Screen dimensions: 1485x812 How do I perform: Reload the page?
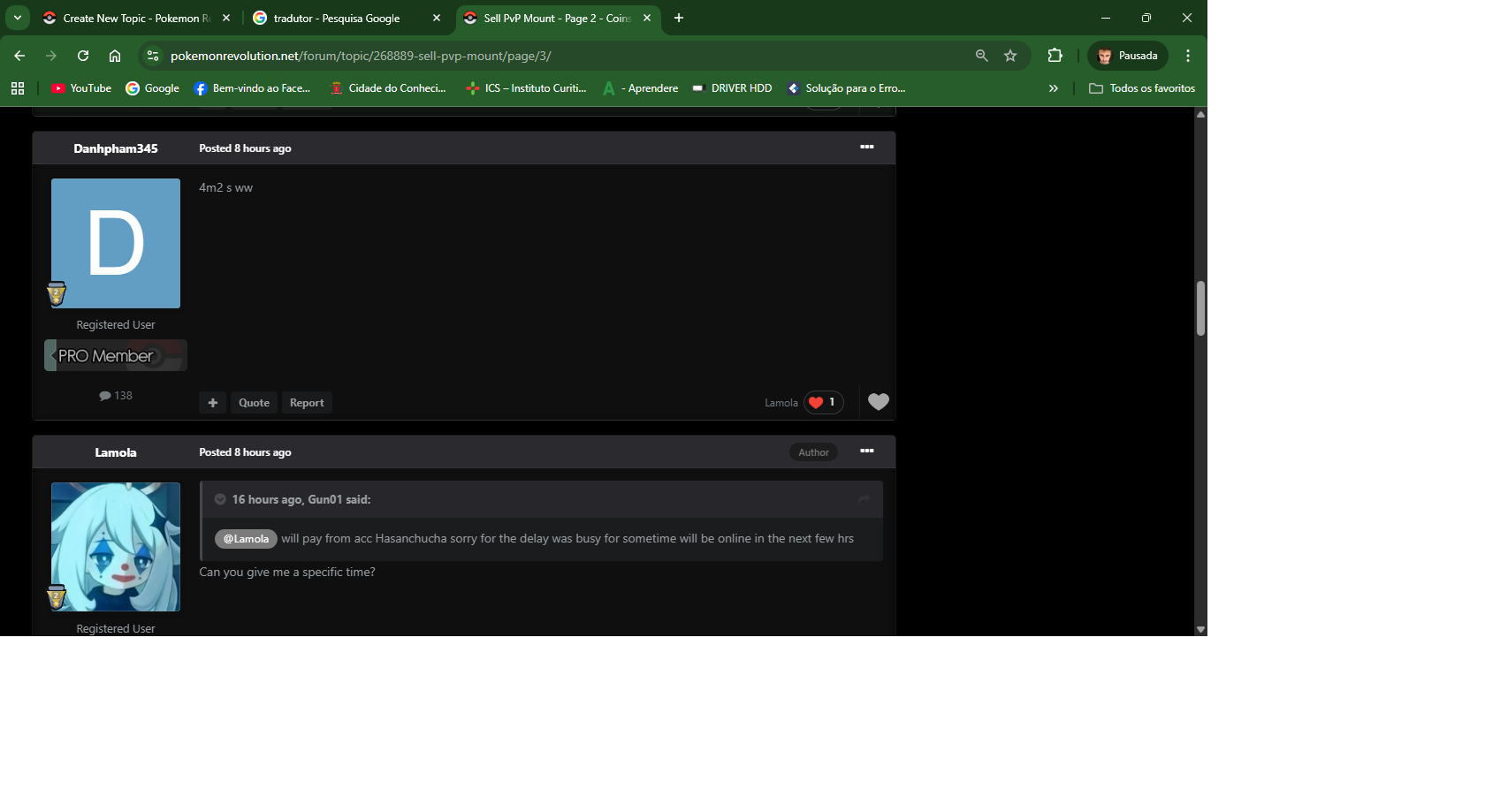(83, 56)
